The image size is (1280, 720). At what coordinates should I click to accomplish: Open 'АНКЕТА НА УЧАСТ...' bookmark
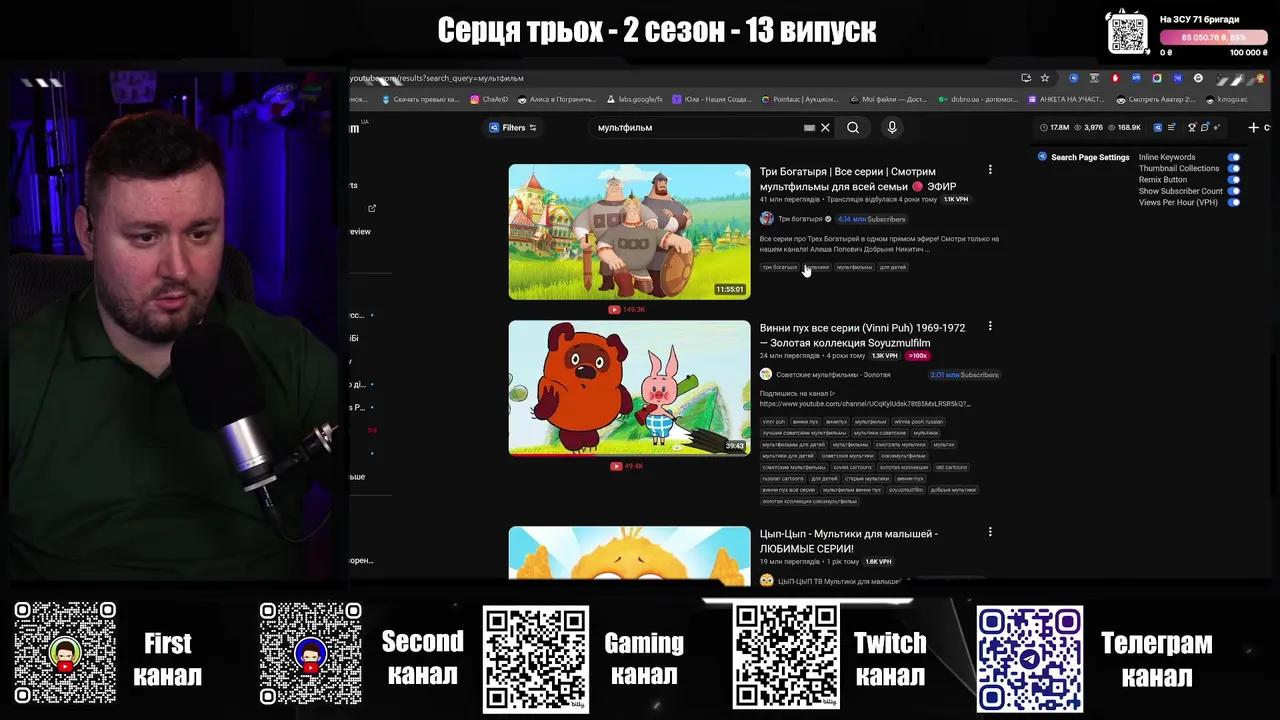[x=1064, y=99]
